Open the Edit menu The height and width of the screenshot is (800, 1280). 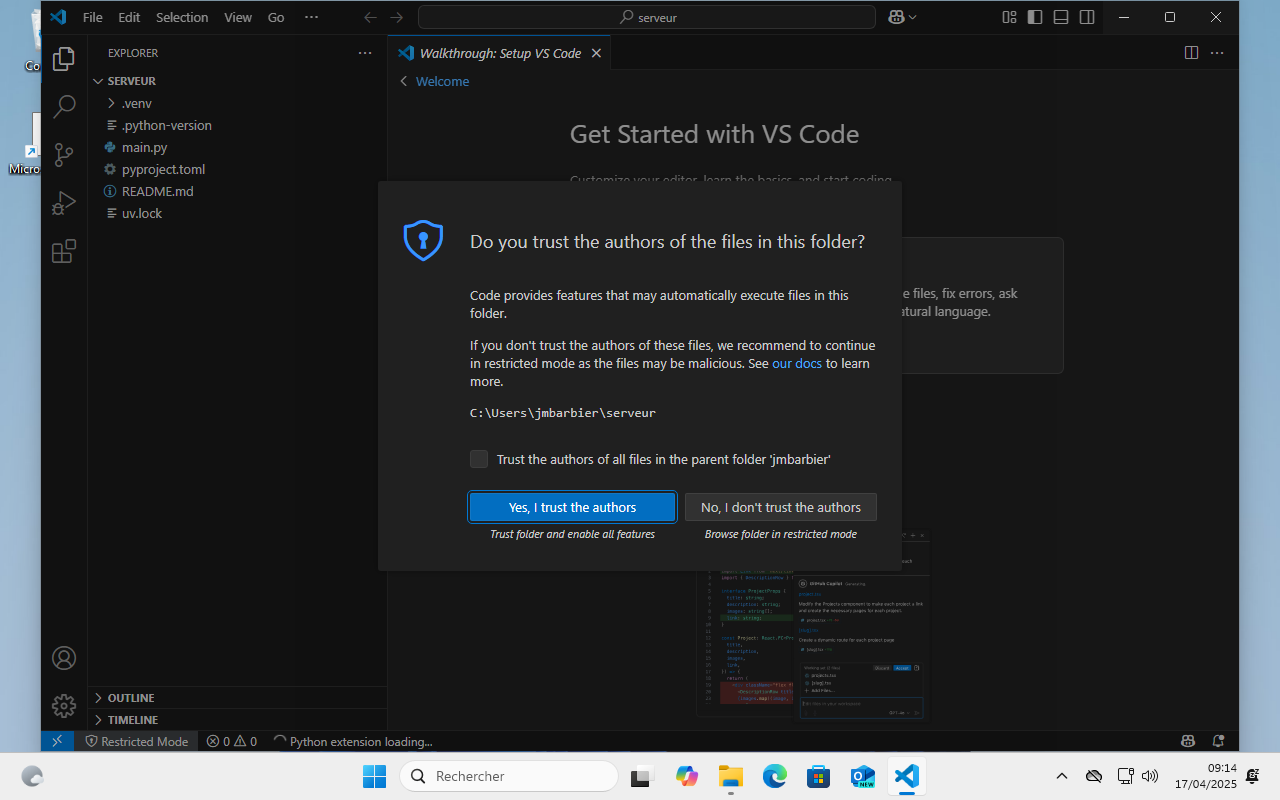click(129, 17)
